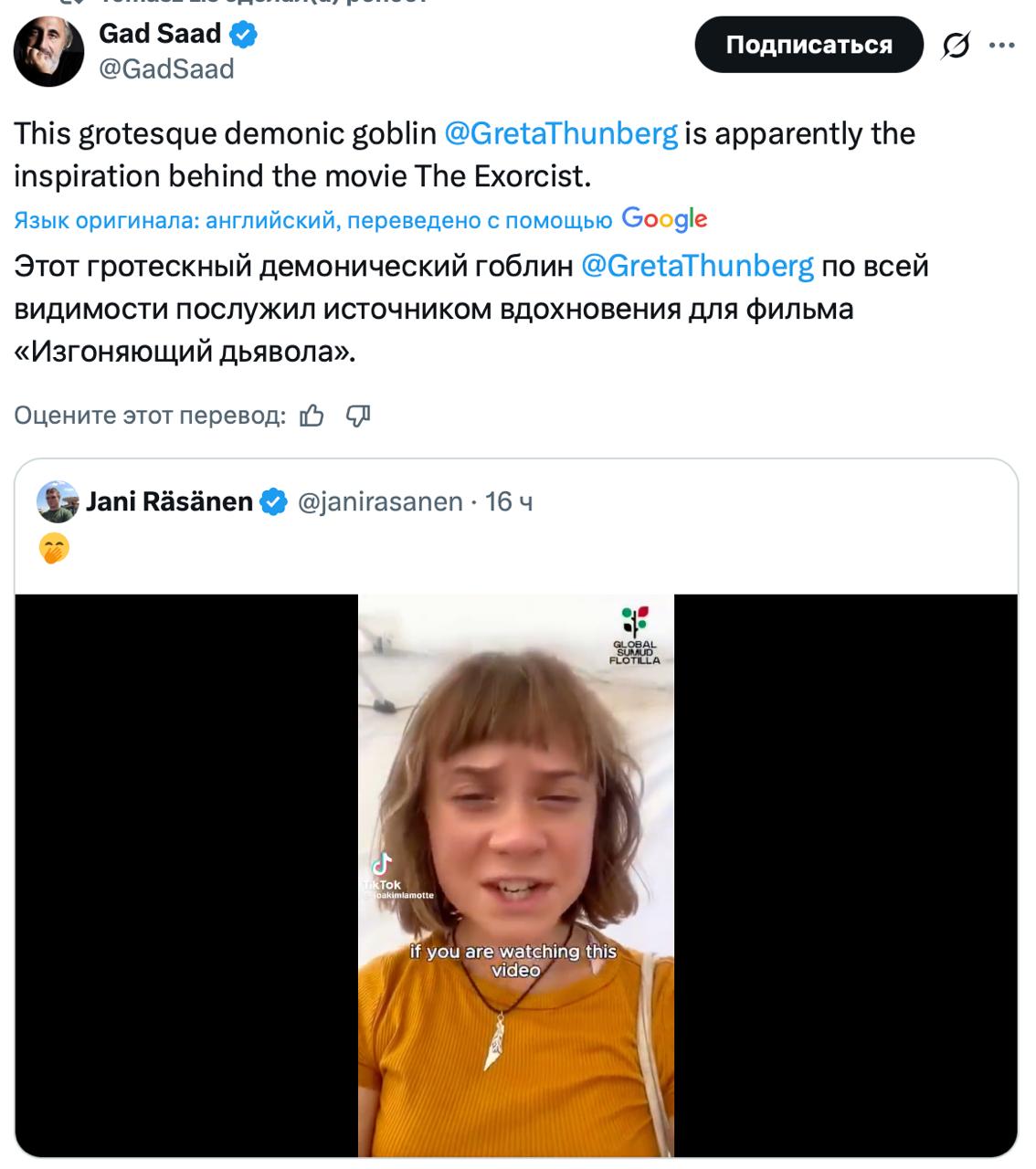Click the Gad Saad display name
Image resolution: width=1036 pixels, height=1169 pixels.
click(x=160, y=34)
